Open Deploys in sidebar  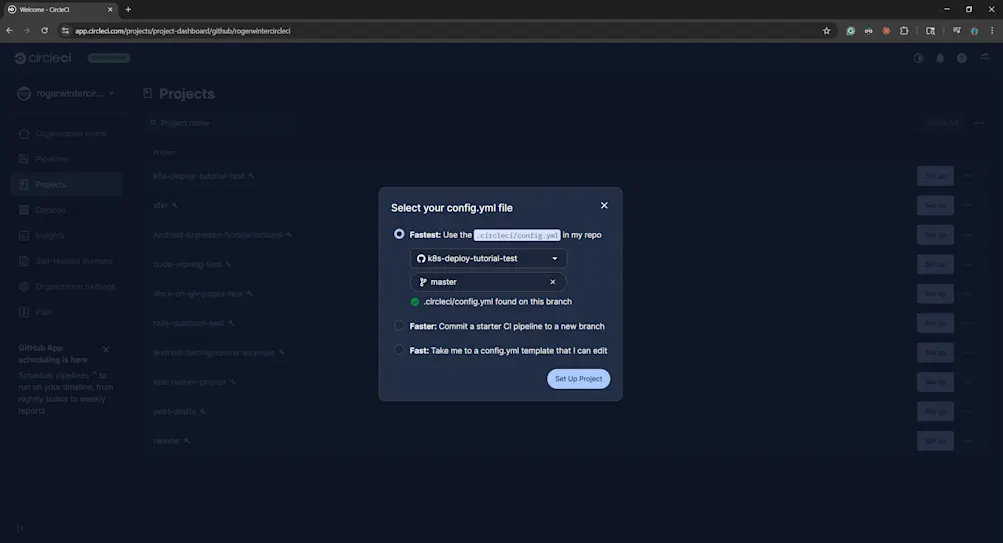(x=66, y=210)
